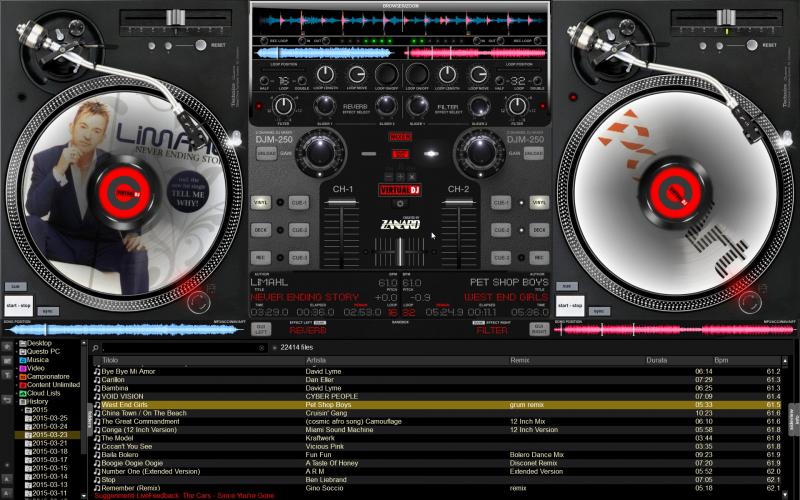
Task: Select the Cloud Lists folder
Action: coord(43,393)
